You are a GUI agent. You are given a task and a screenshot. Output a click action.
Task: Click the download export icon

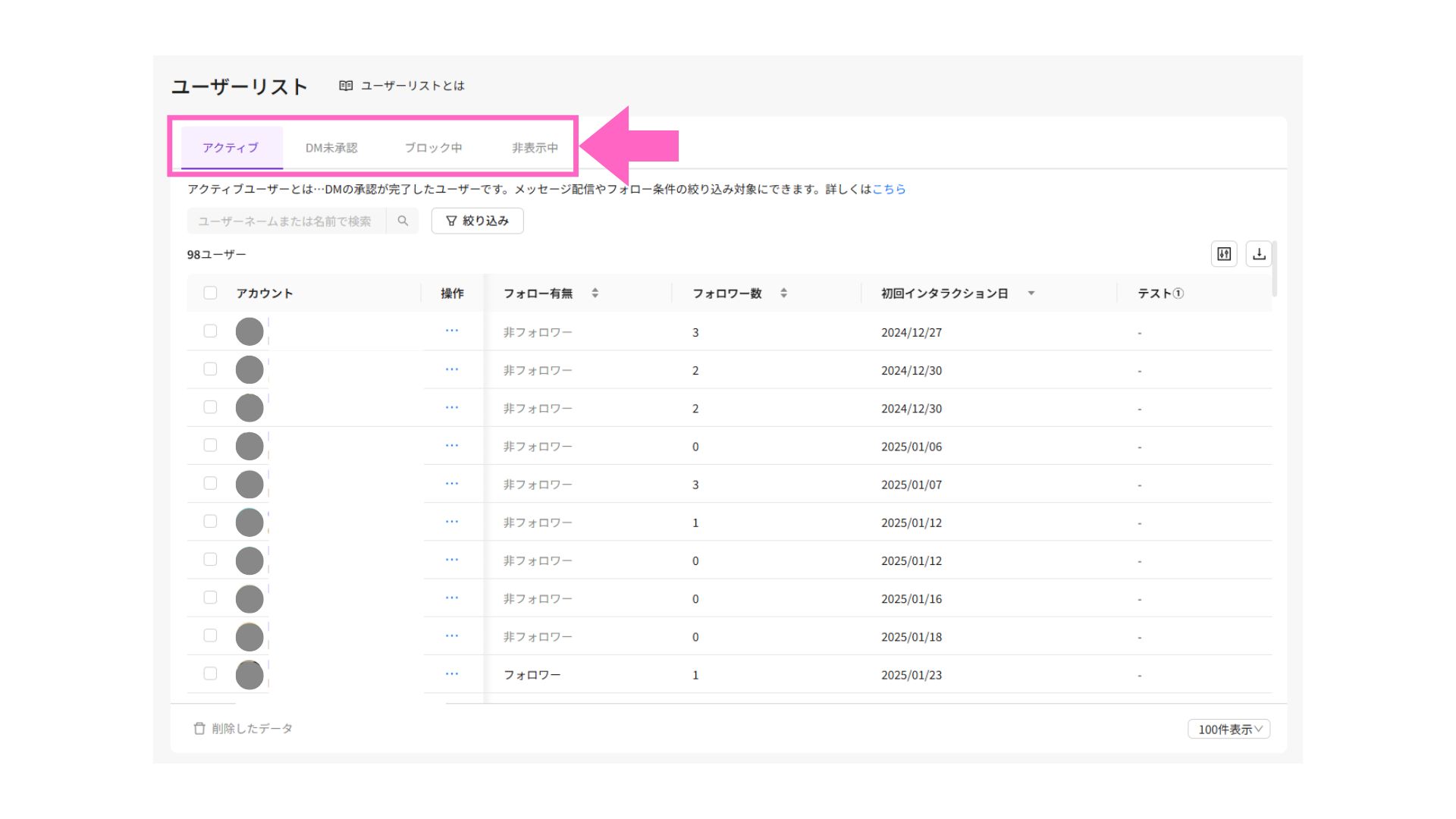1259,254
